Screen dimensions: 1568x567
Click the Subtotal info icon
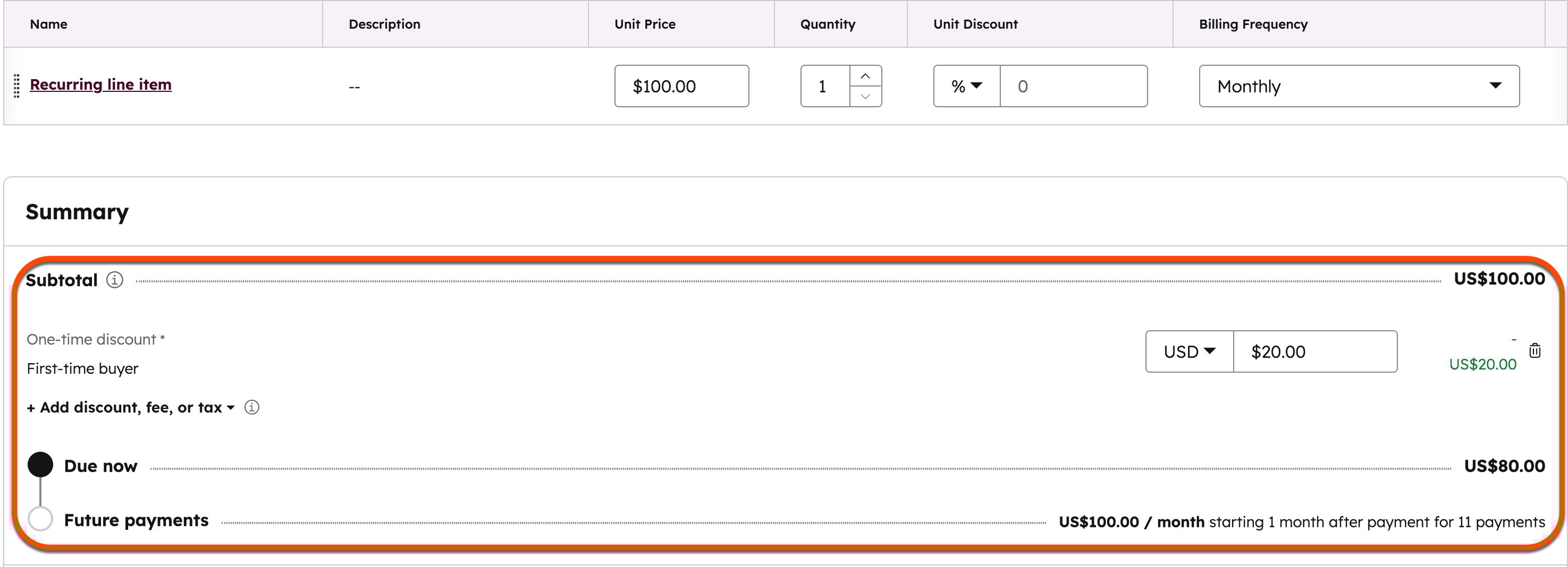(x=114, y=280)
